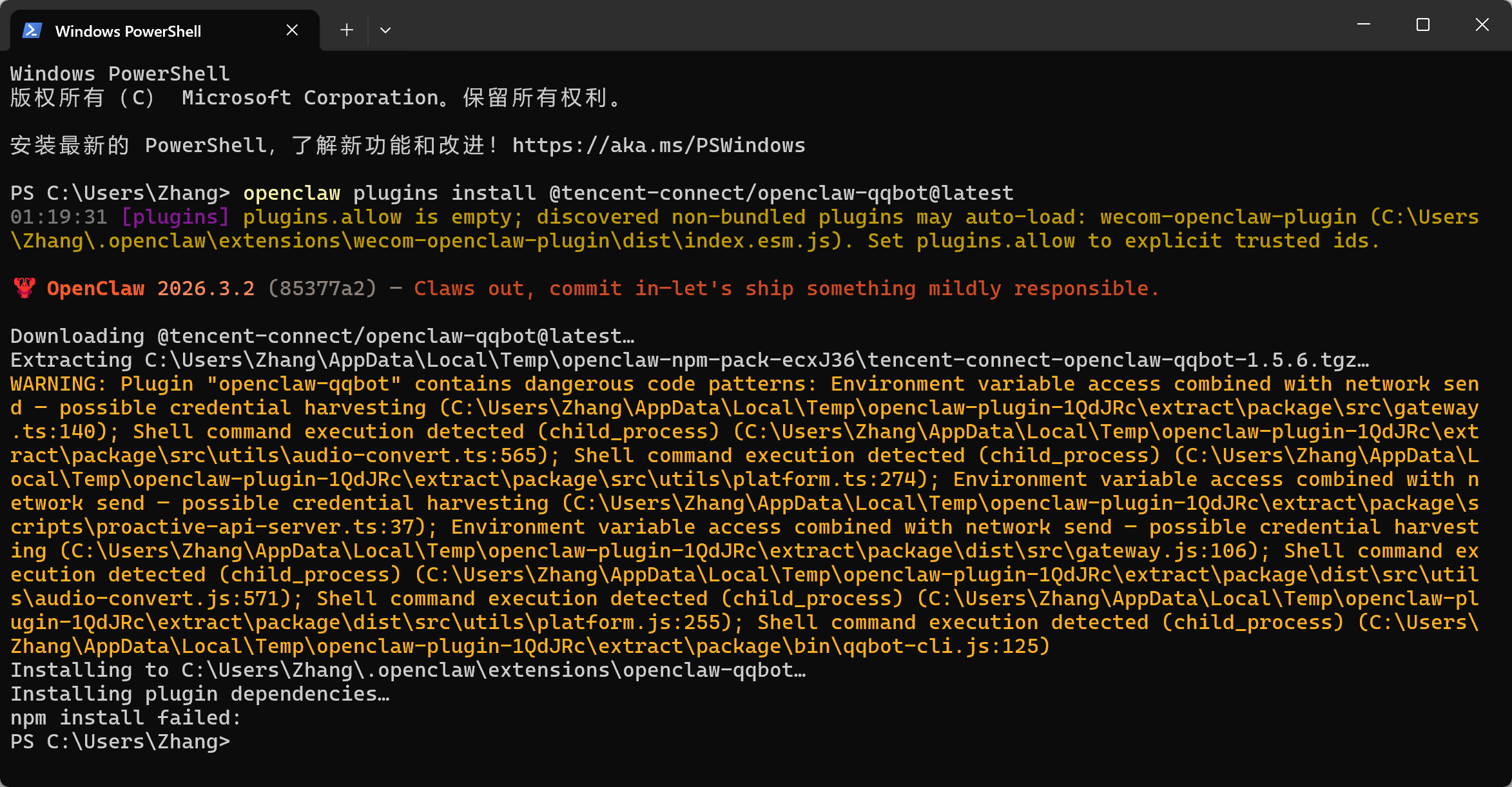Expand the new tab profiles dropdown chevron
Screen dimensions: 1512x787
coord(385,30)
